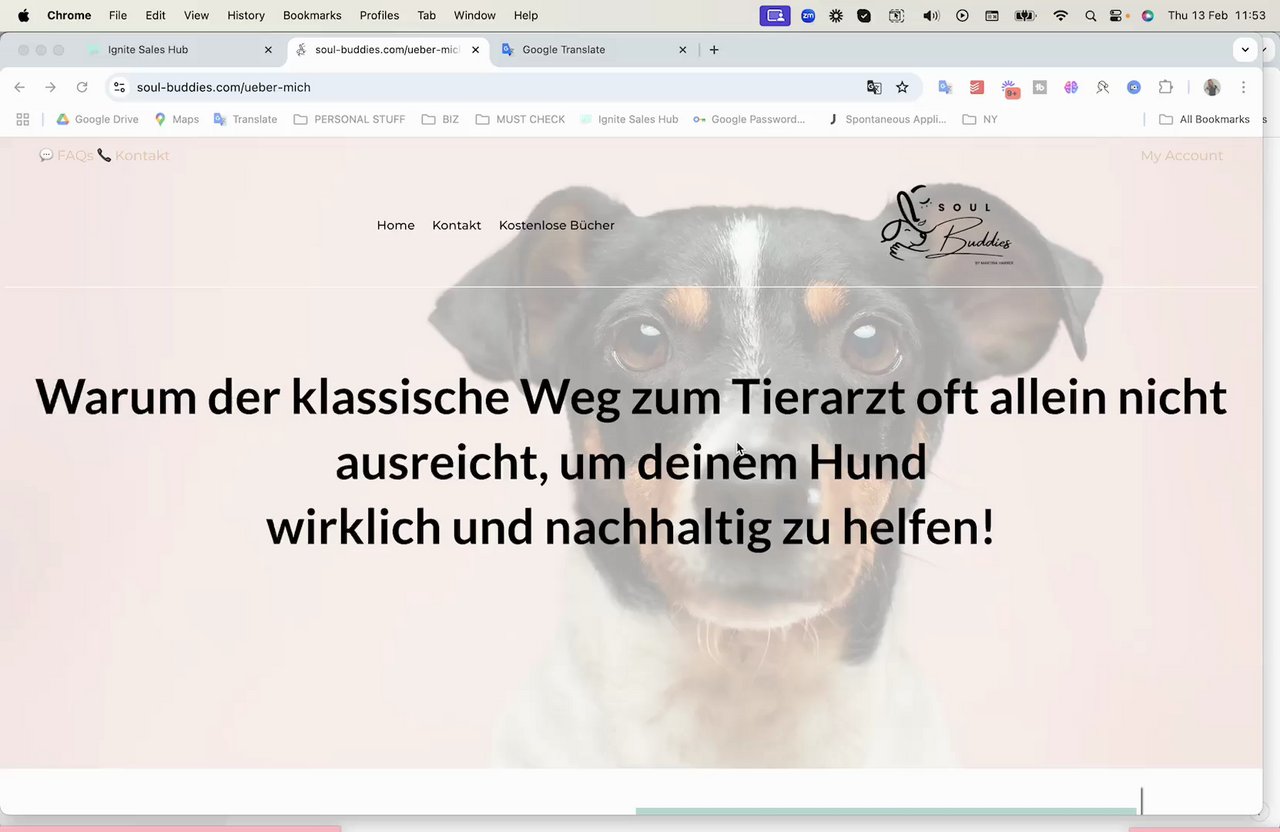Go back to the previous page
1280x832 pixels.
20,87
